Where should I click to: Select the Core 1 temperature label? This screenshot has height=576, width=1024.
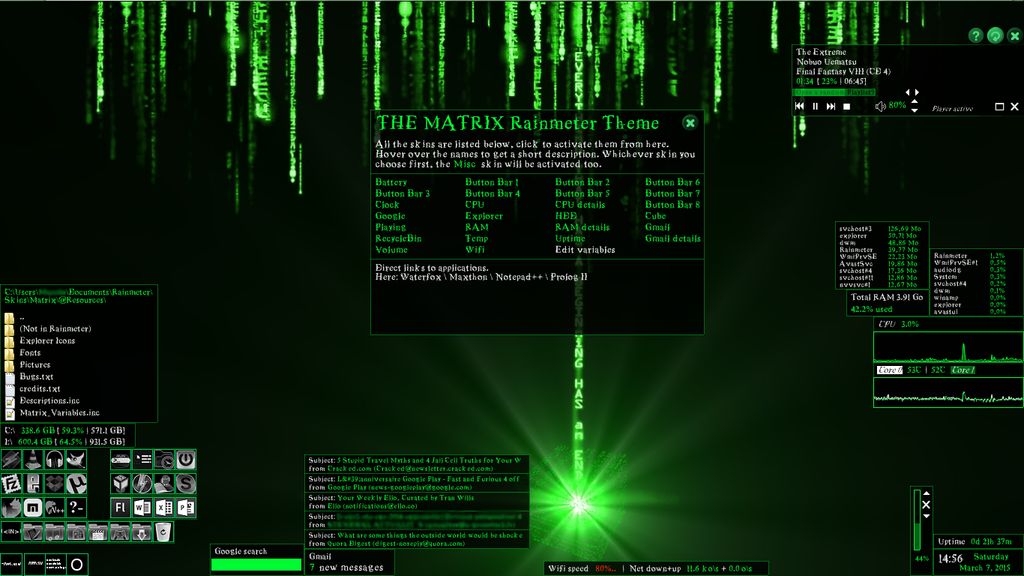tap(963, 370)
